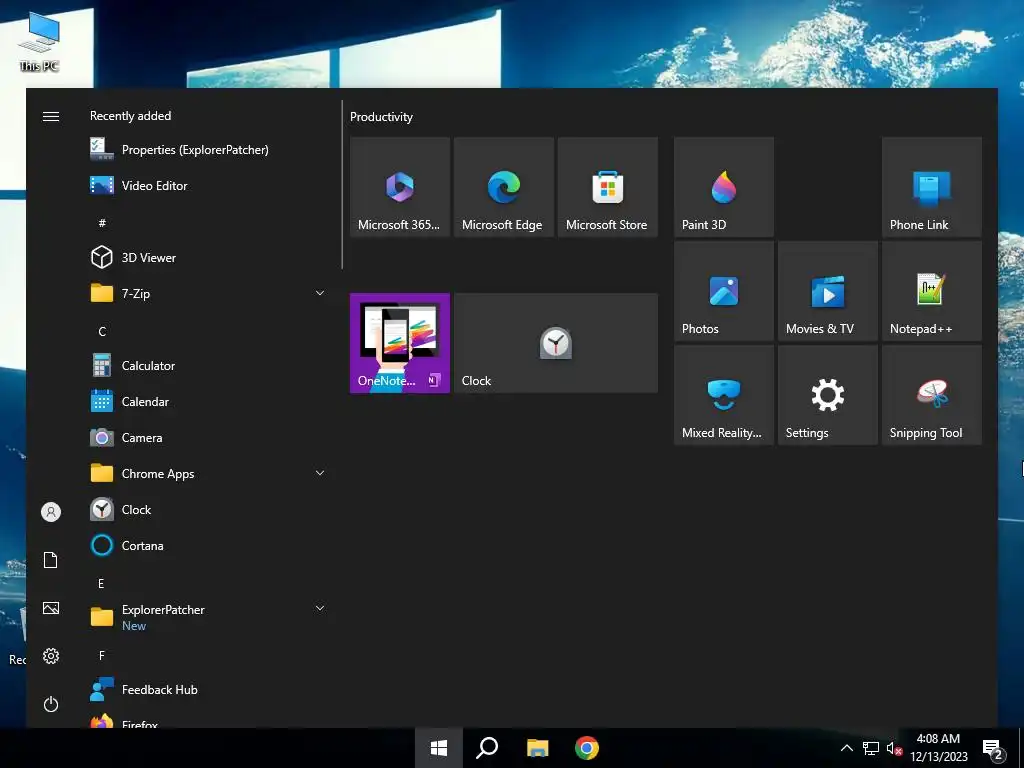Open the Microsoft Store tile
Viewport: 1024px width, 768px height.
point(607,187)
